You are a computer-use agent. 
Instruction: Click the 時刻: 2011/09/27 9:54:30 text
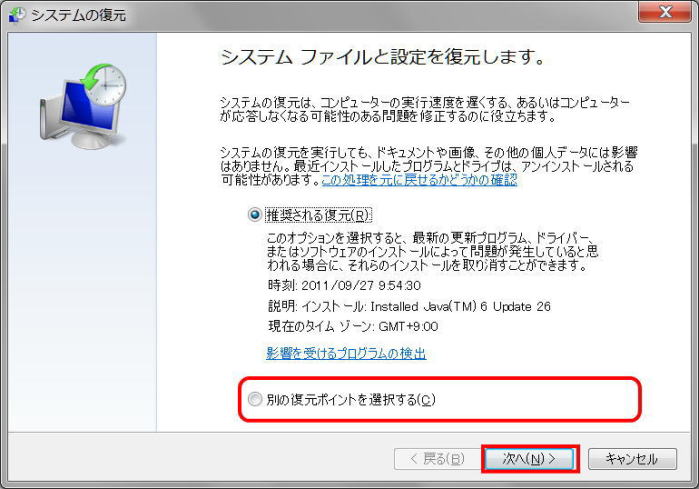(344, 285)
